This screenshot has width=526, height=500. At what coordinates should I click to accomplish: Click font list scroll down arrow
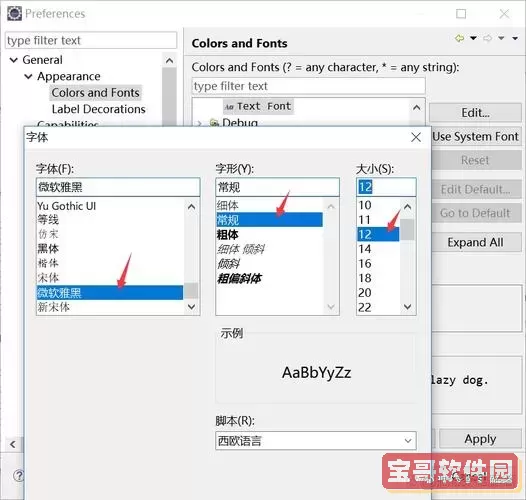pyautogui.click(x=192, y=306)
